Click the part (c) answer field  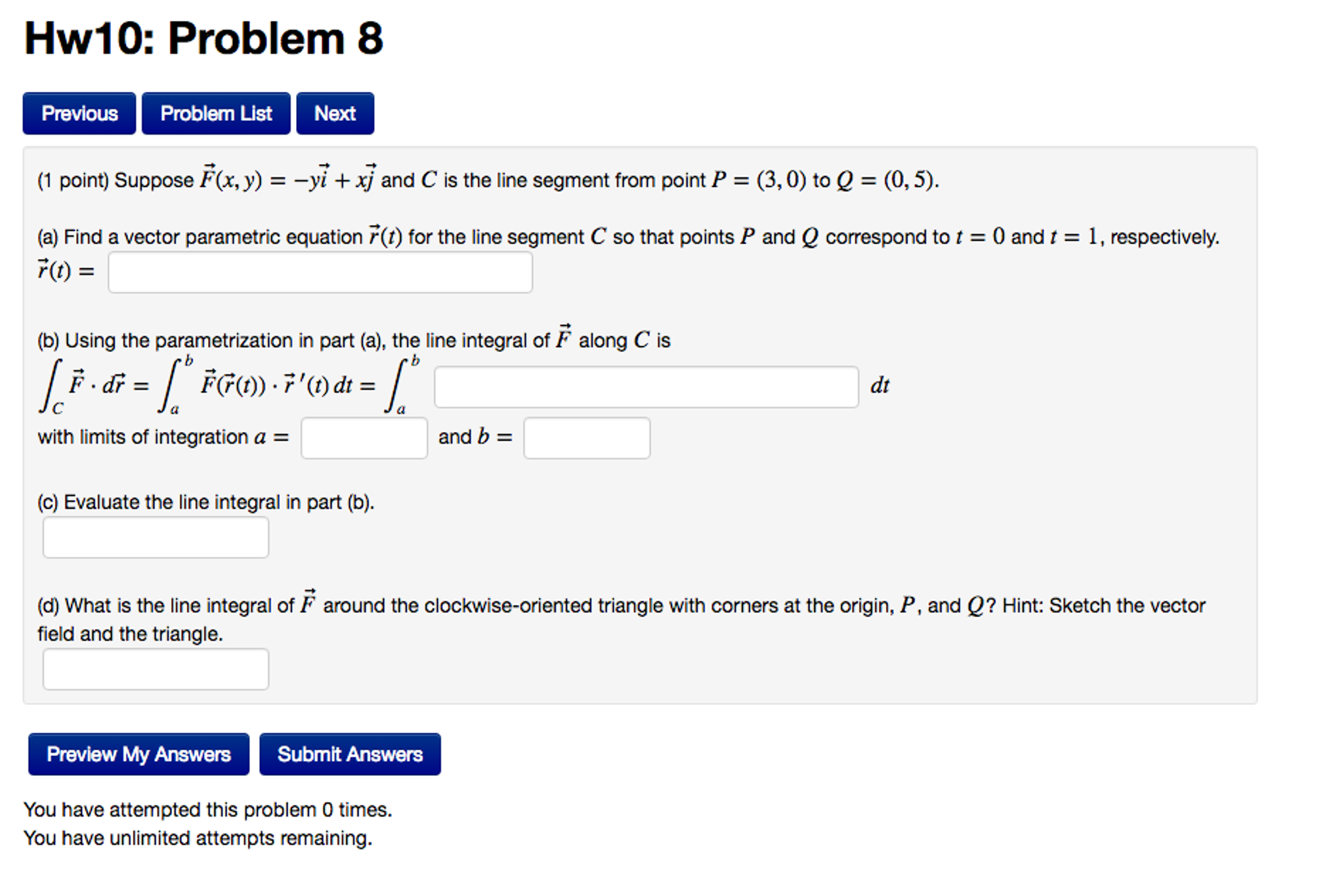click(156, 538)
